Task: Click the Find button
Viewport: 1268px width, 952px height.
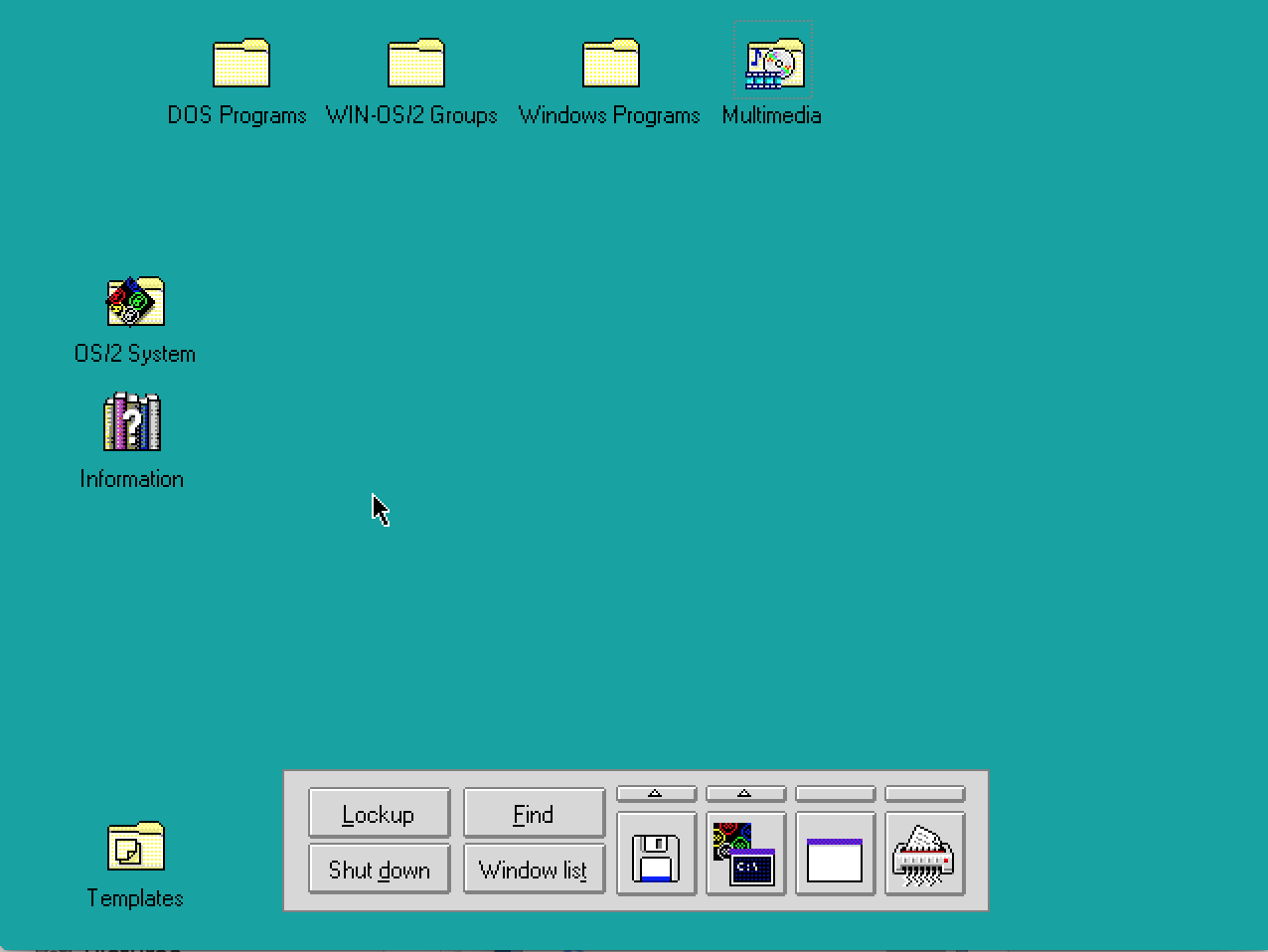Action: [534, 814]
